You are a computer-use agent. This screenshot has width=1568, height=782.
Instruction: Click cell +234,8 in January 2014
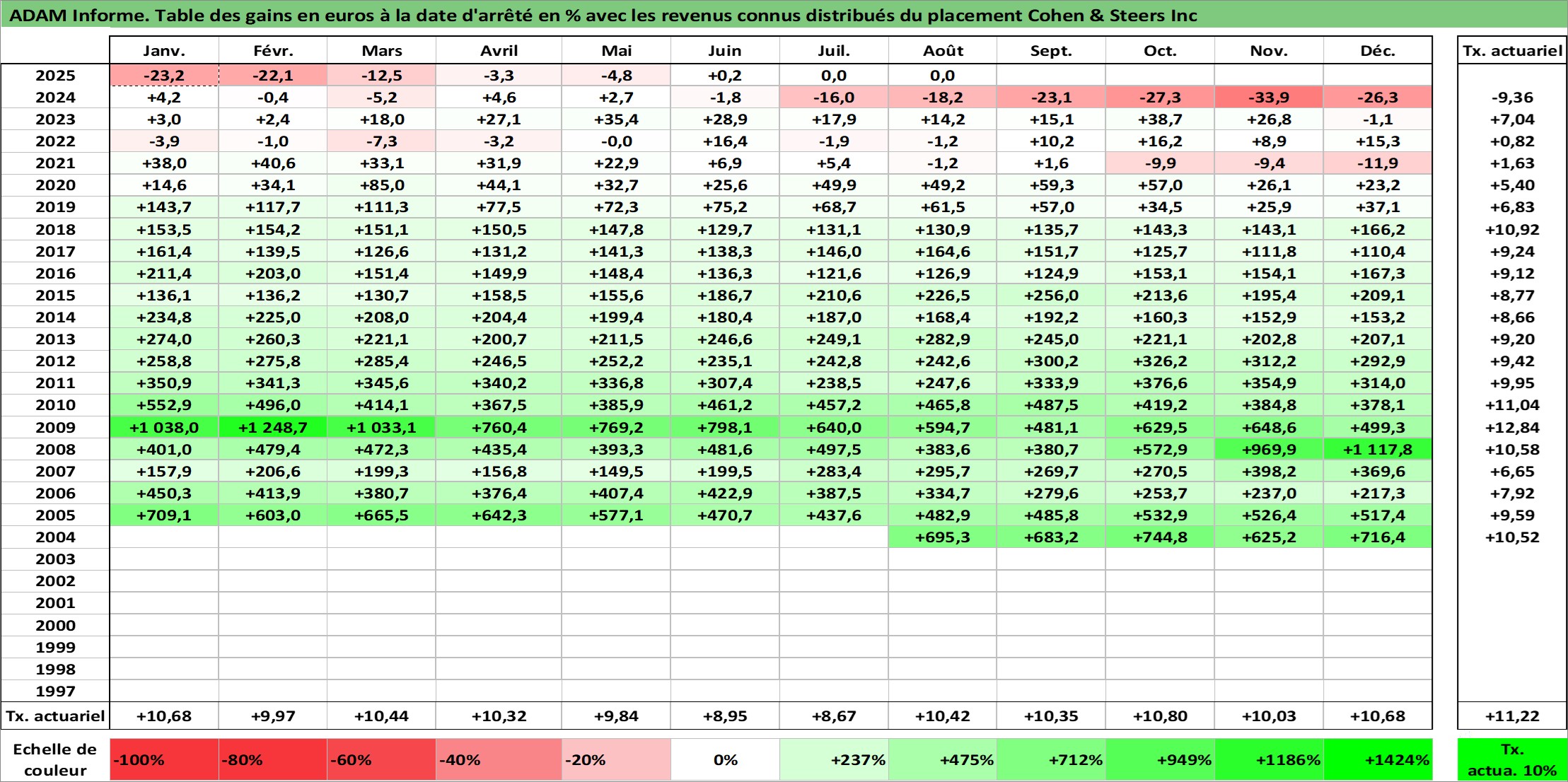tap(164, 317)
